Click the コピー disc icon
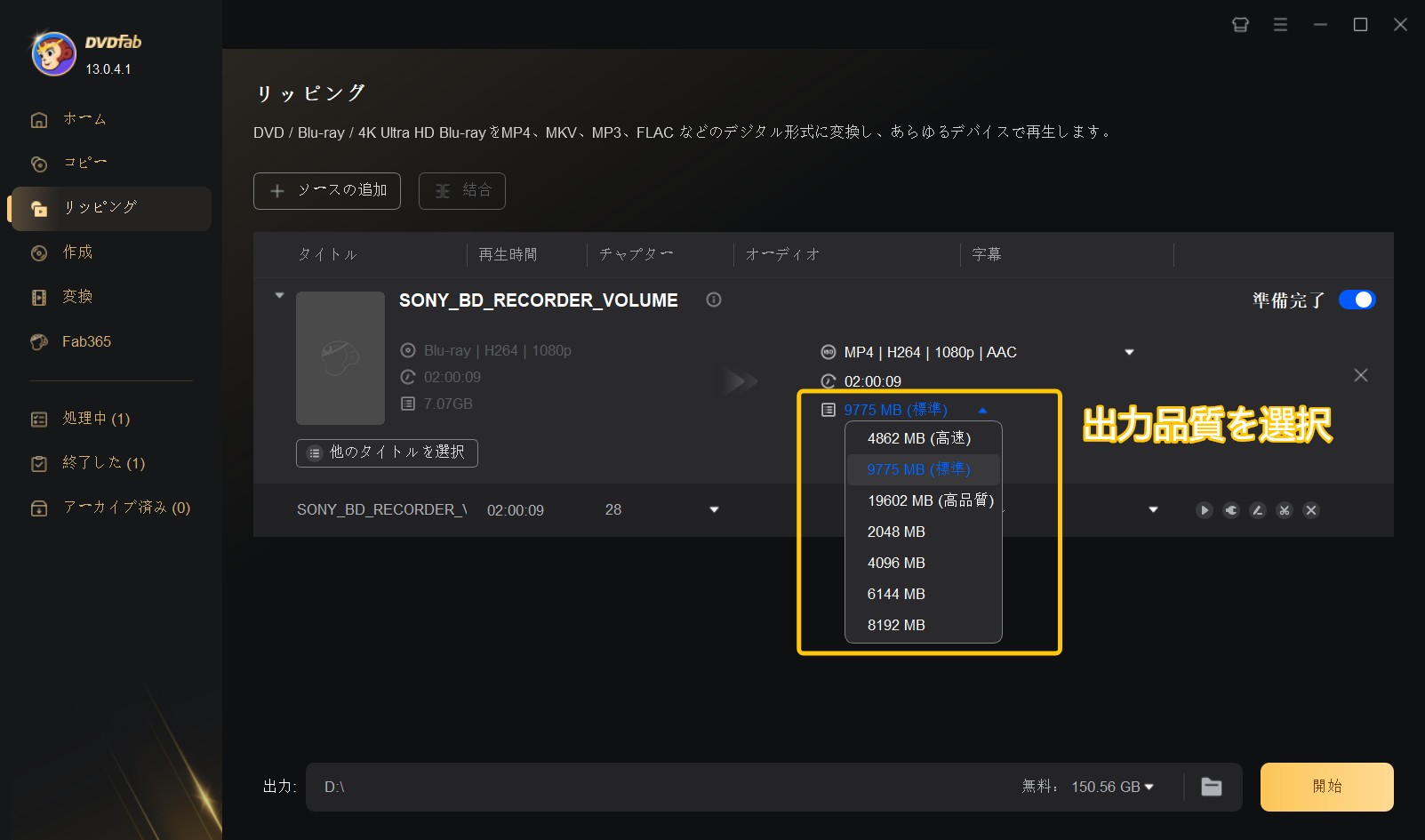Image resolution: width=1425 pixels, height=840 pixels. tap(39, 164)
